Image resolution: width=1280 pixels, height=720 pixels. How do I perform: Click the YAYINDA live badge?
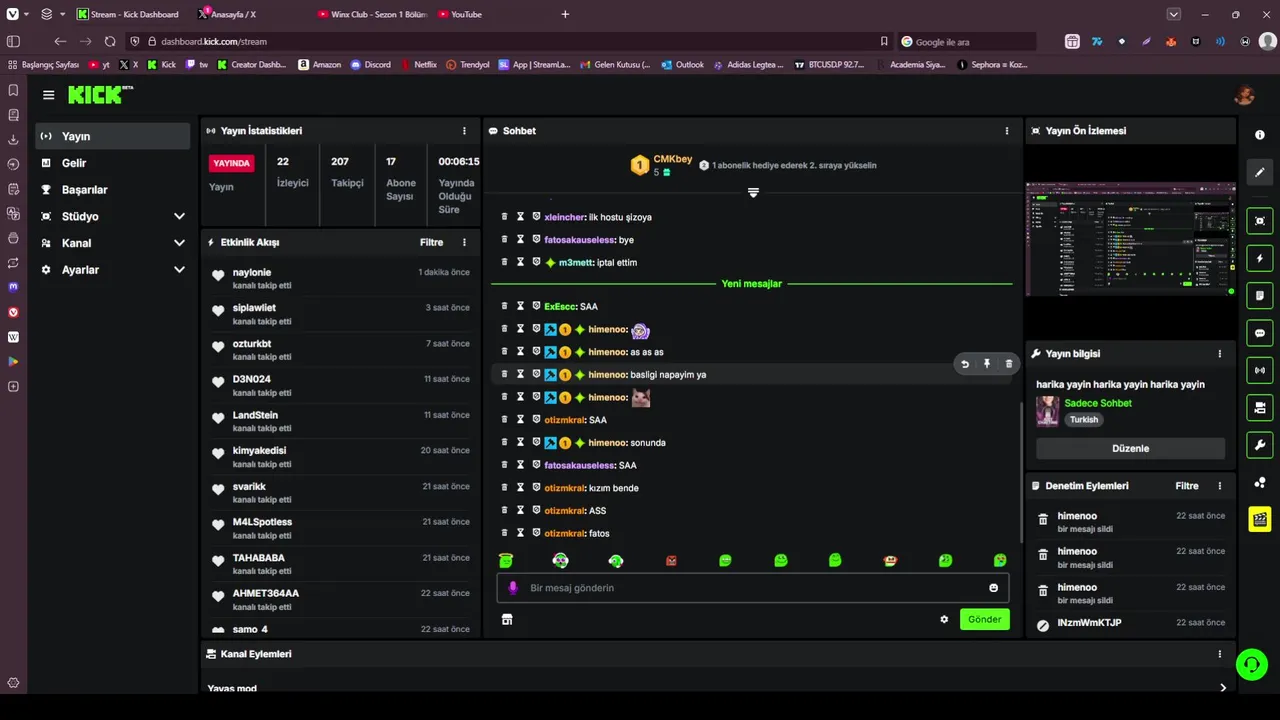click(x=231, y=163)
